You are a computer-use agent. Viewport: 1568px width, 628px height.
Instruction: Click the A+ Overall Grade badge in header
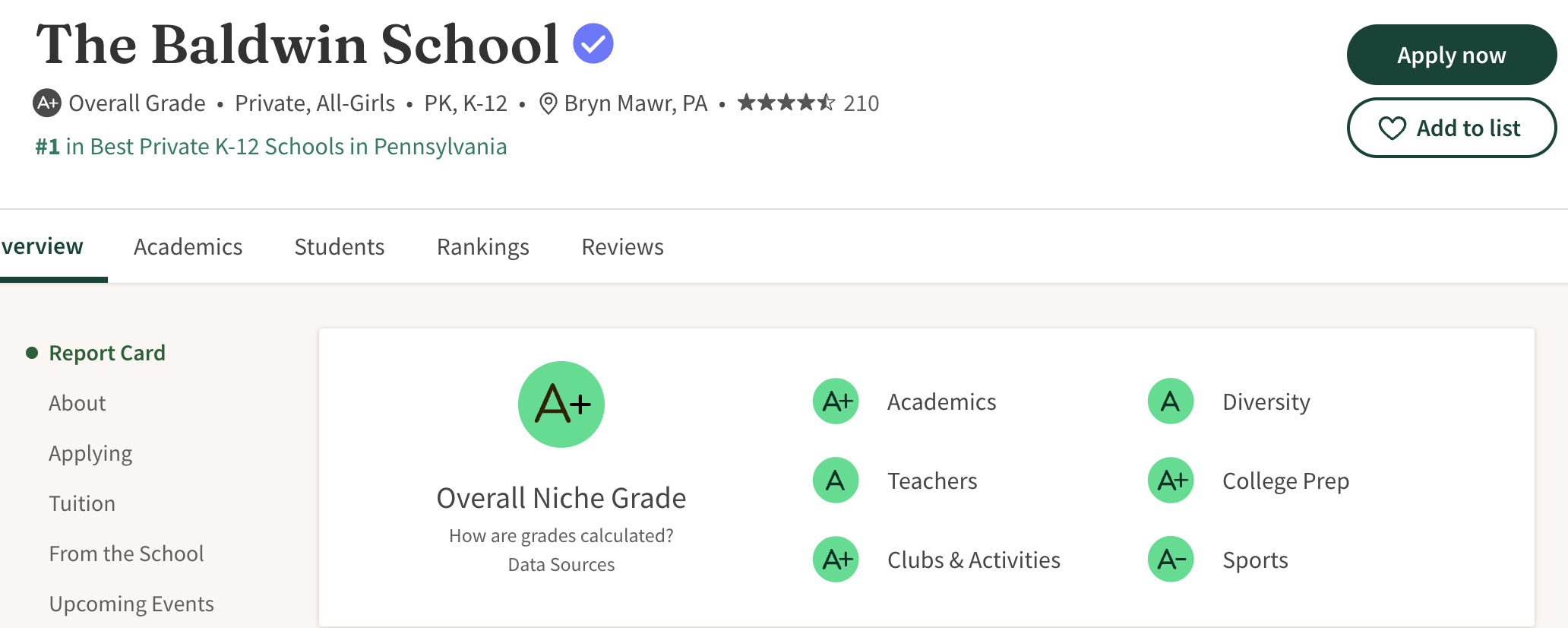tap(47, 103)
